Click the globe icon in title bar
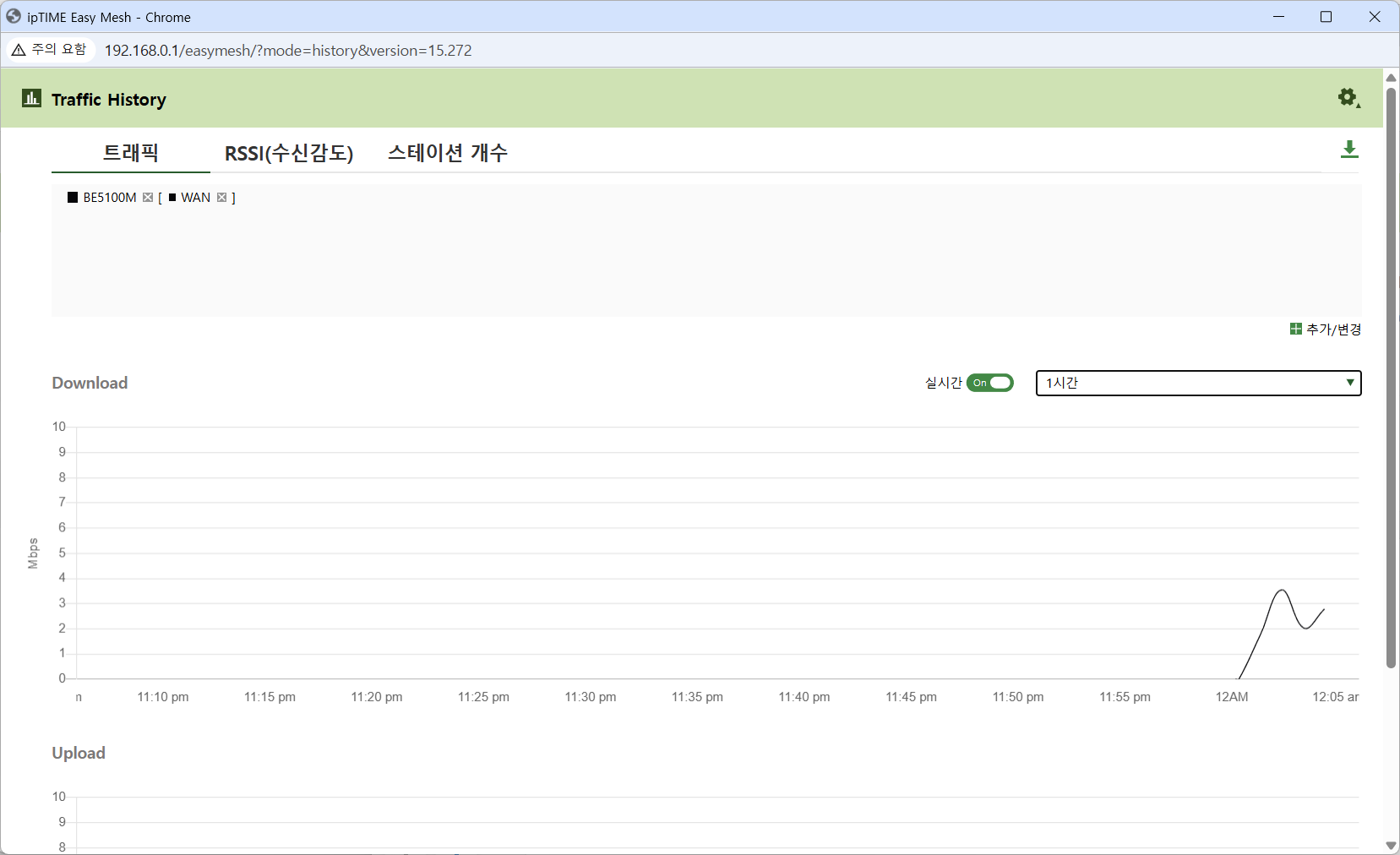The width and height of the screenshot is (1400, 855). point(14,16)
